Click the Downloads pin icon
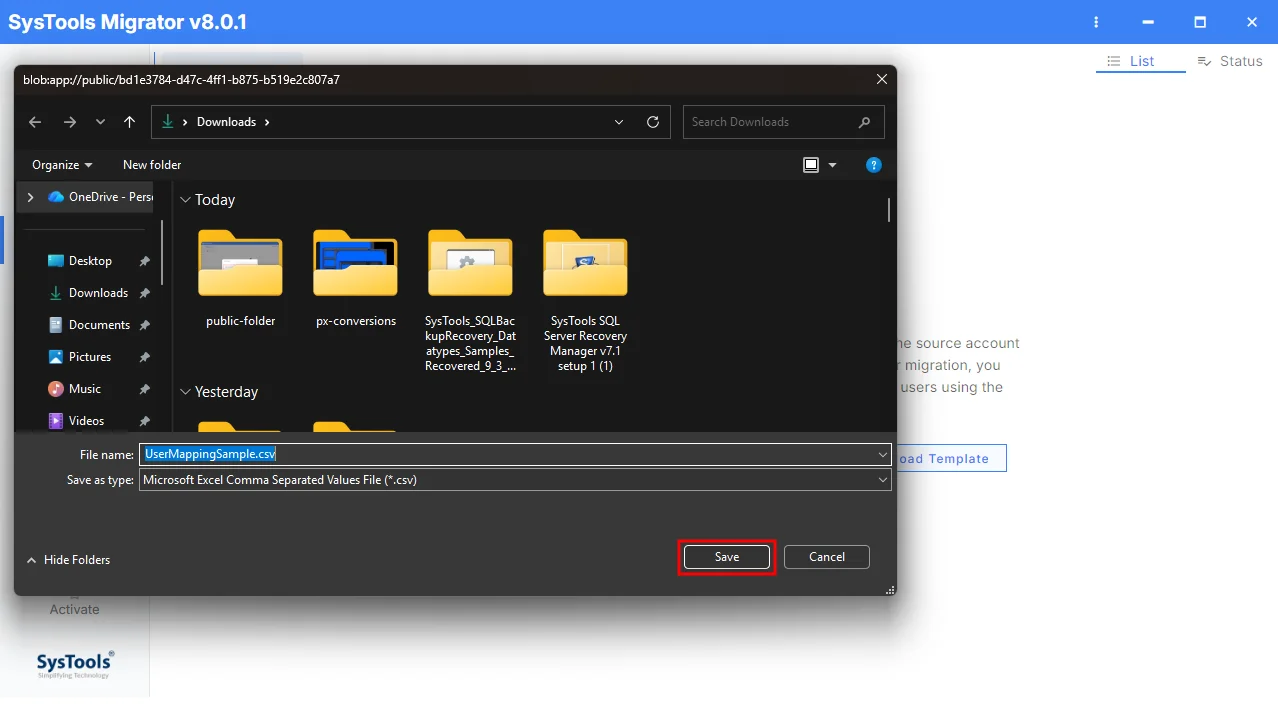Viewport: 1278px width, 717px height. (x=144, y=293)
